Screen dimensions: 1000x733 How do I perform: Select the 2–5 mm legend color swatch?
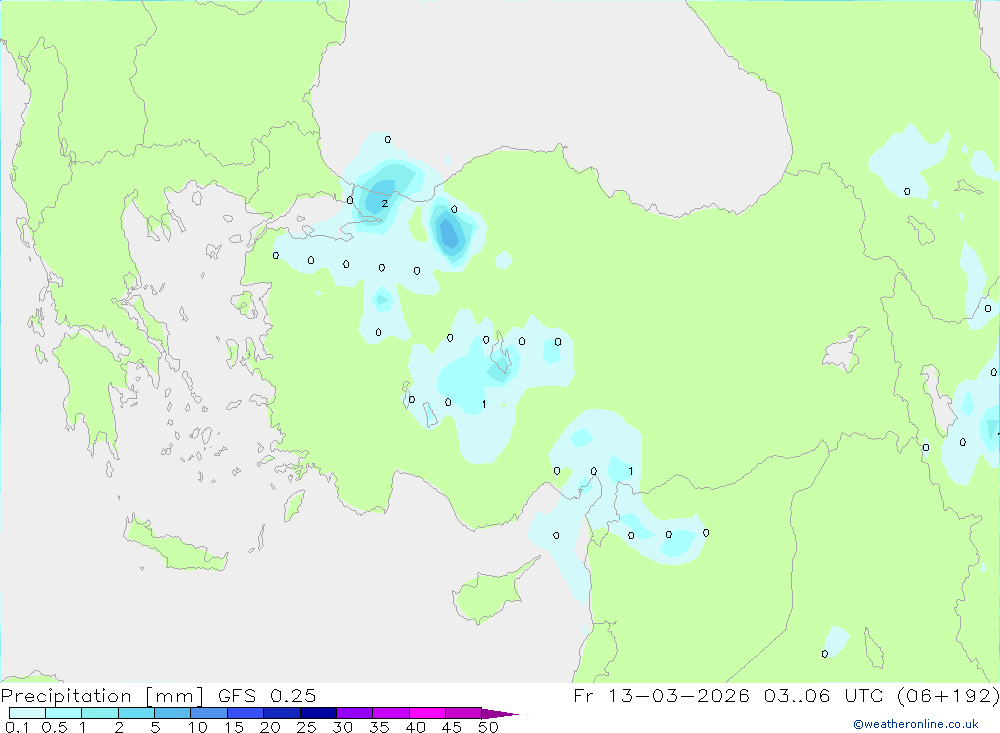click(136, 713)
